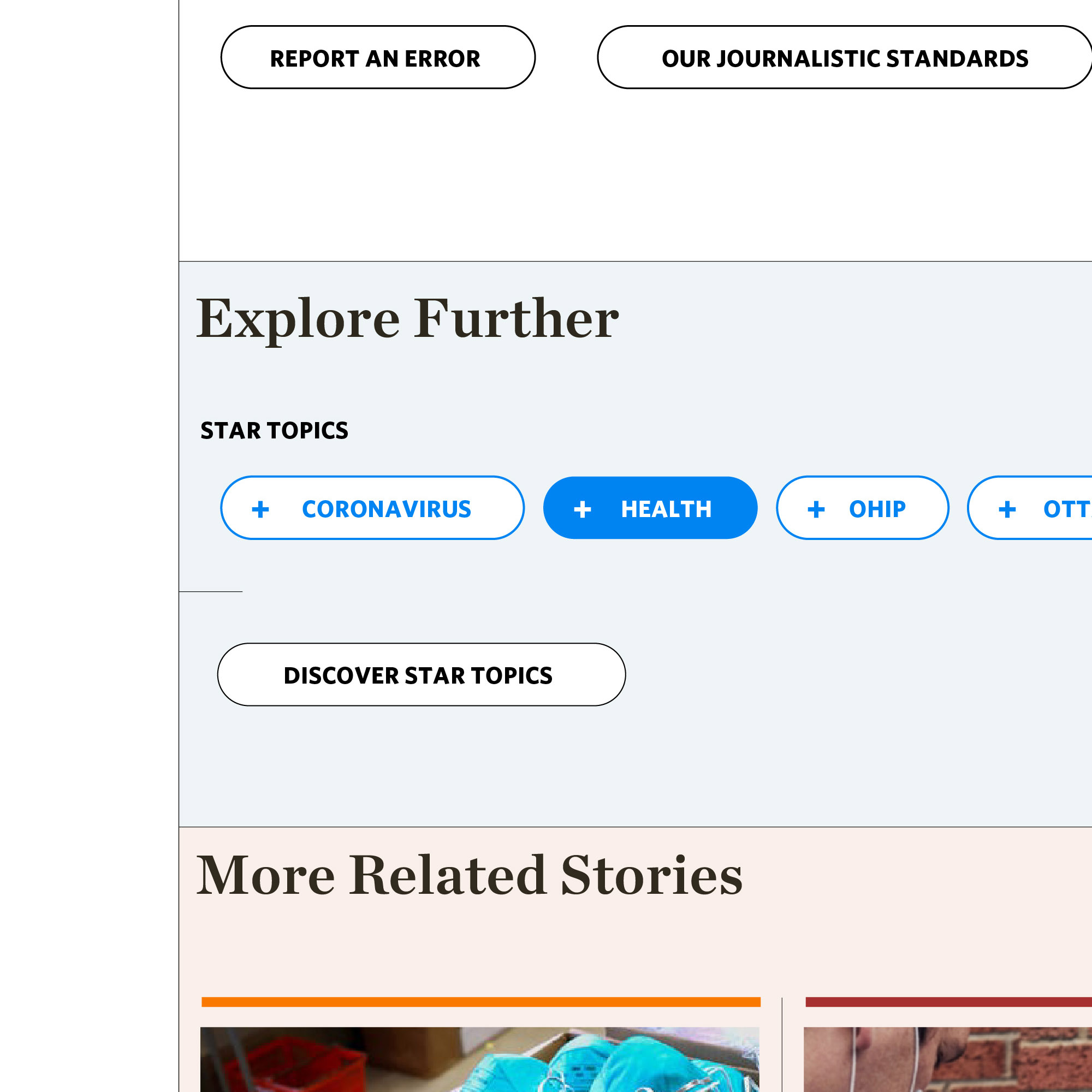Viewport: 1092px width, 1092px height.
Task: Open Our Journalistic Standards
Action: [845, 57]
